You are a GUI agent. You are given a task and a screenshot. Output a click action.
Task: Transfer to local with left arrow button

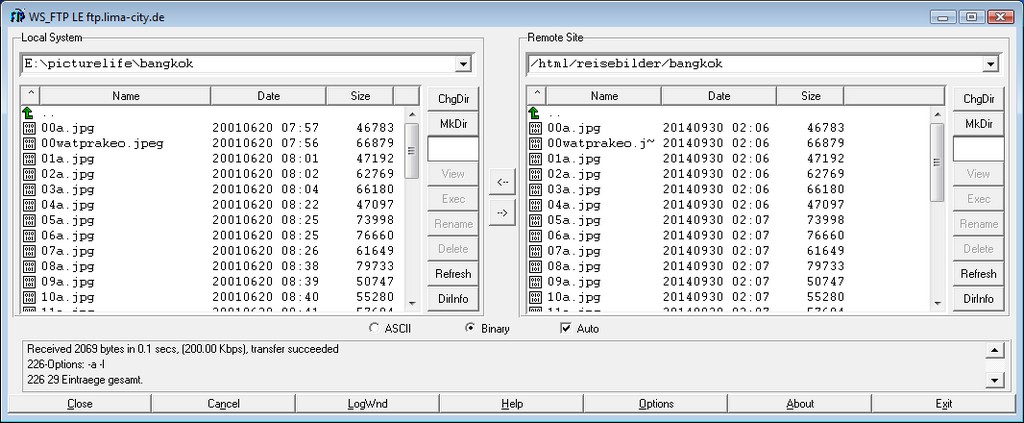tap(502, 183)
